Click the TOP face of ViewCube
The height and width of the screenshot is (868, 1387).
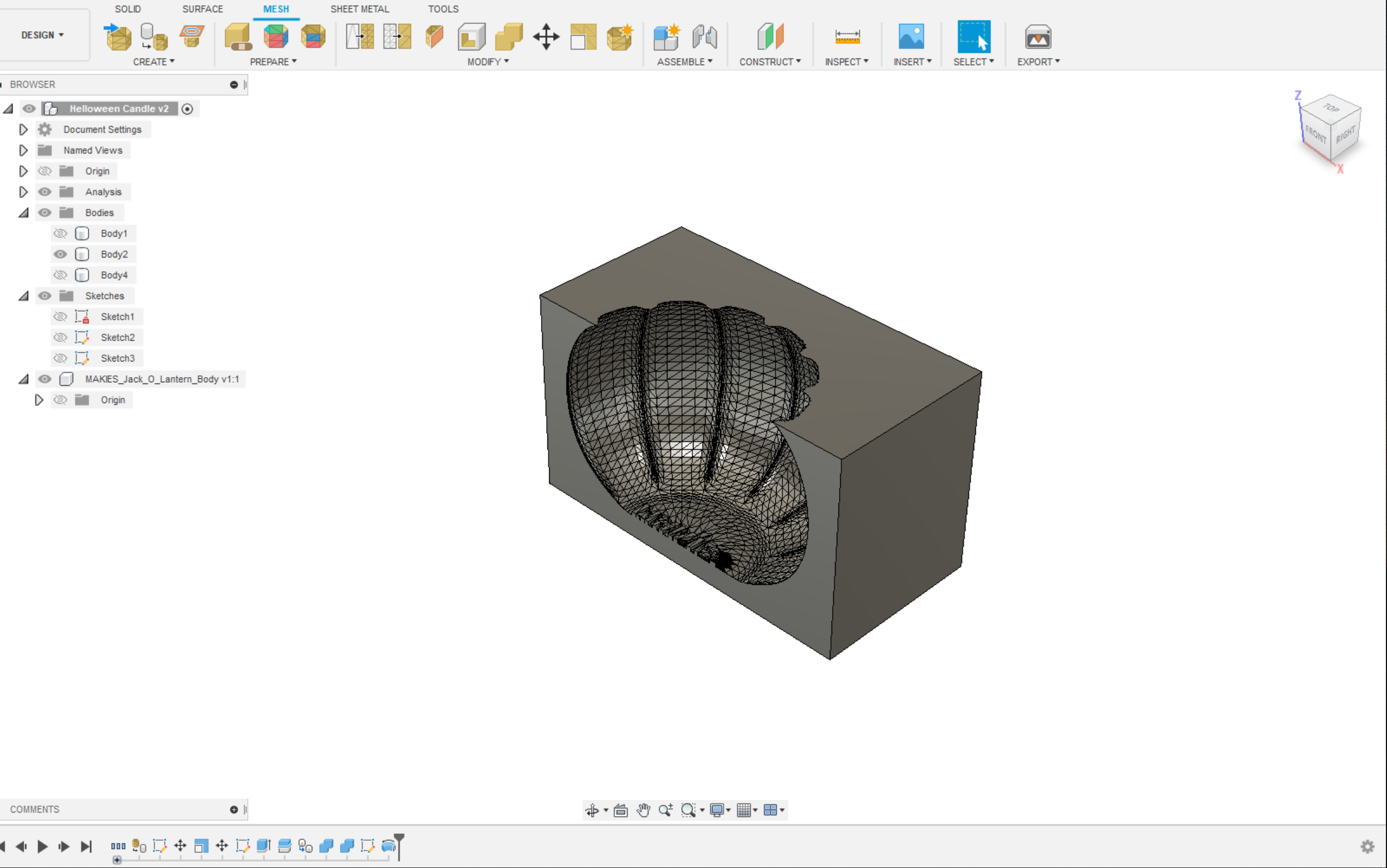click(1332, 108)
